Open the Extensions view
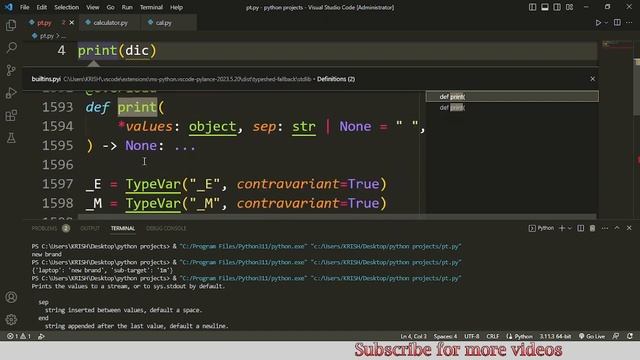 pyautogui.click(x=11, y=116)
